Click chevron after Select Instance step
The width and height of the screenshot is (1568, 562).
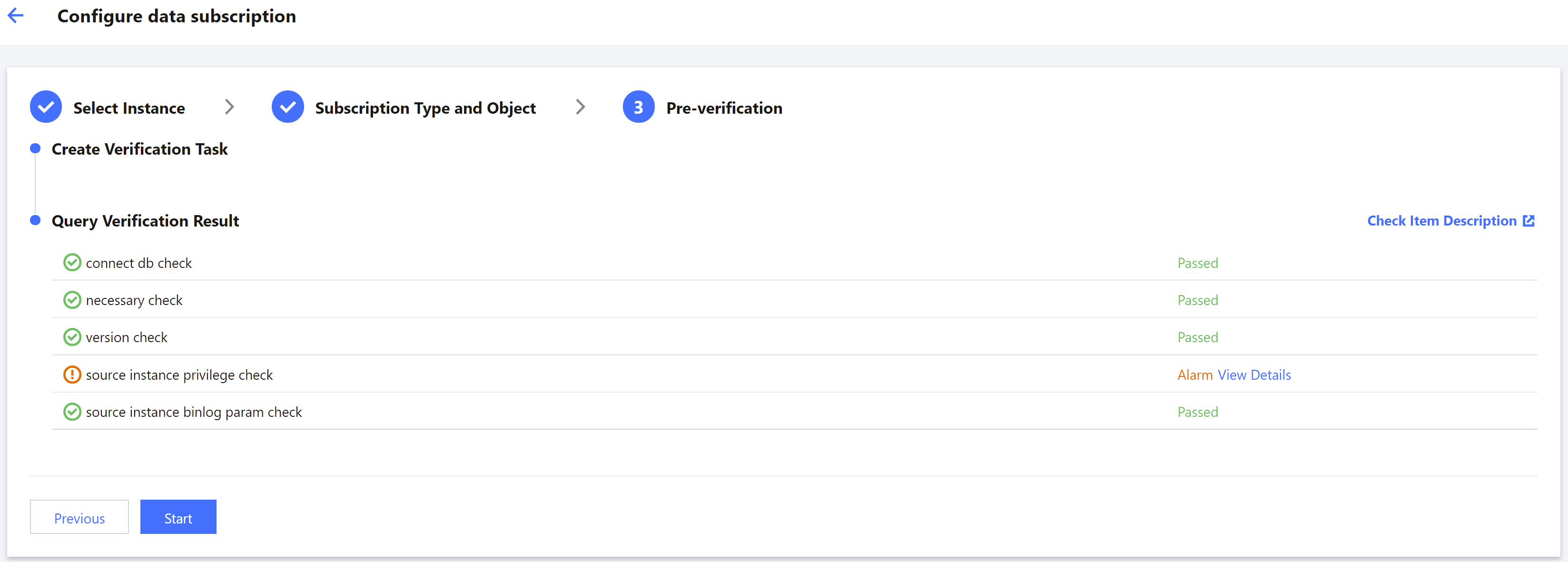pos(229,107)
